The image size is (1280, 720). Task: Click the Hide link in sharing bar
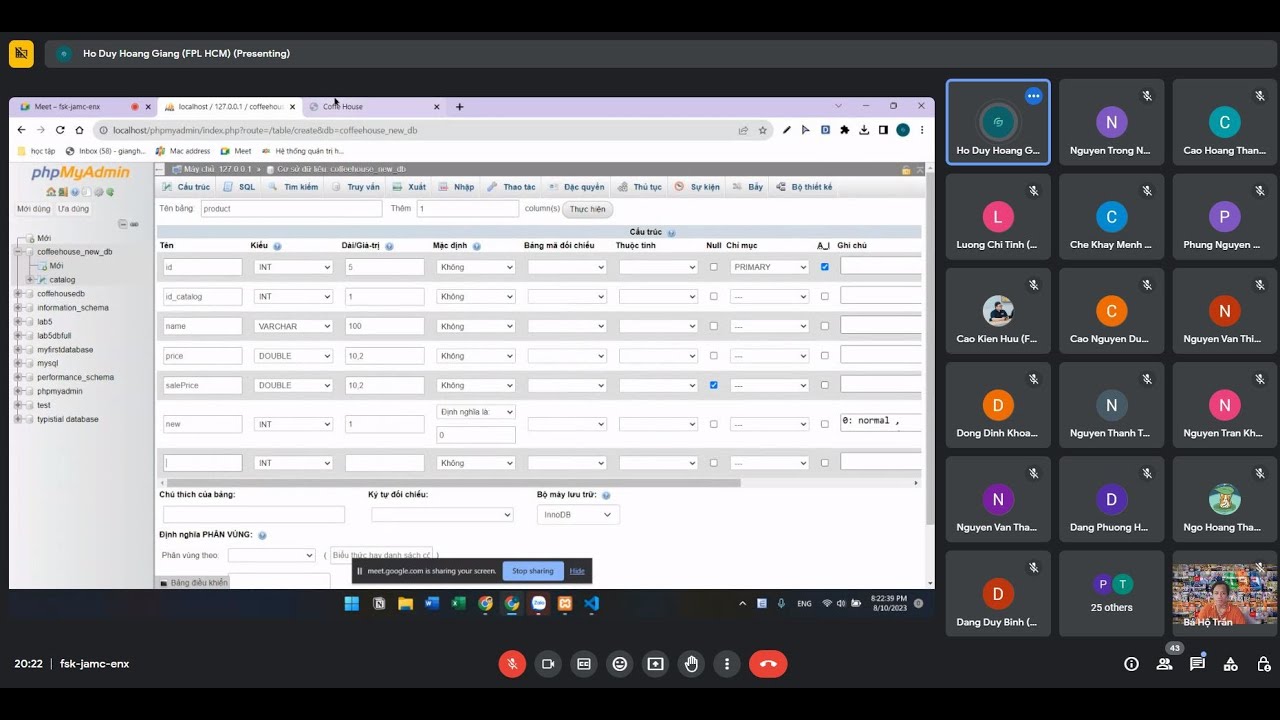[x=577, y=571]
